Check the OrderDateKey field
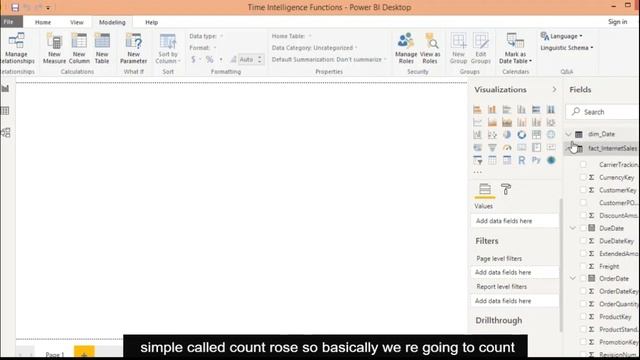The height and width of the screenshot is (360, 640). tap(583, 291)
